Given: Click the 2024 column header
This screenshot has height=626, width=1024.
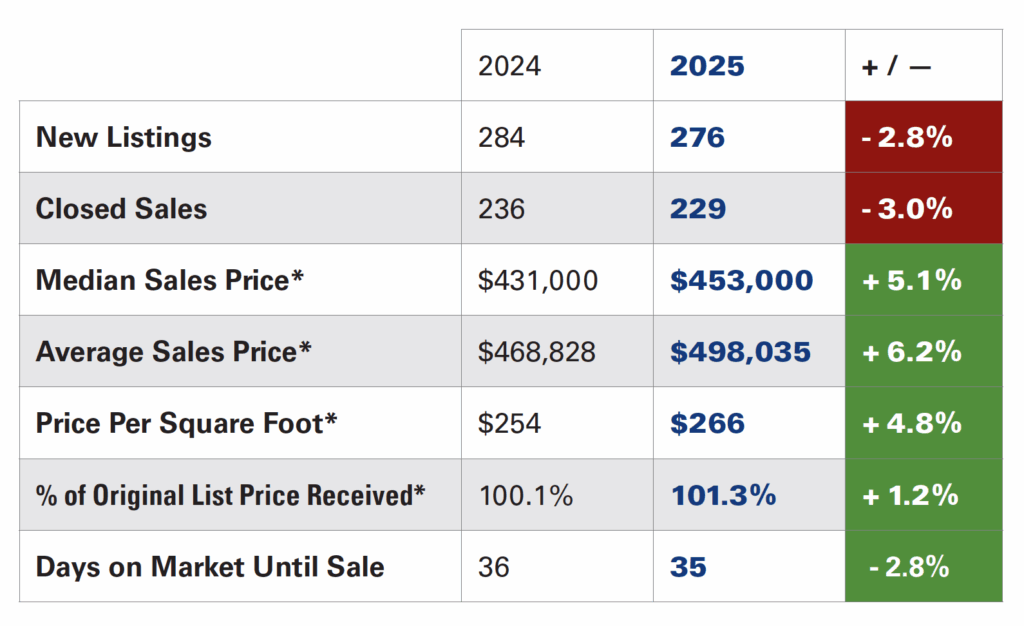Looking at the screenshot, I should 509,66.
